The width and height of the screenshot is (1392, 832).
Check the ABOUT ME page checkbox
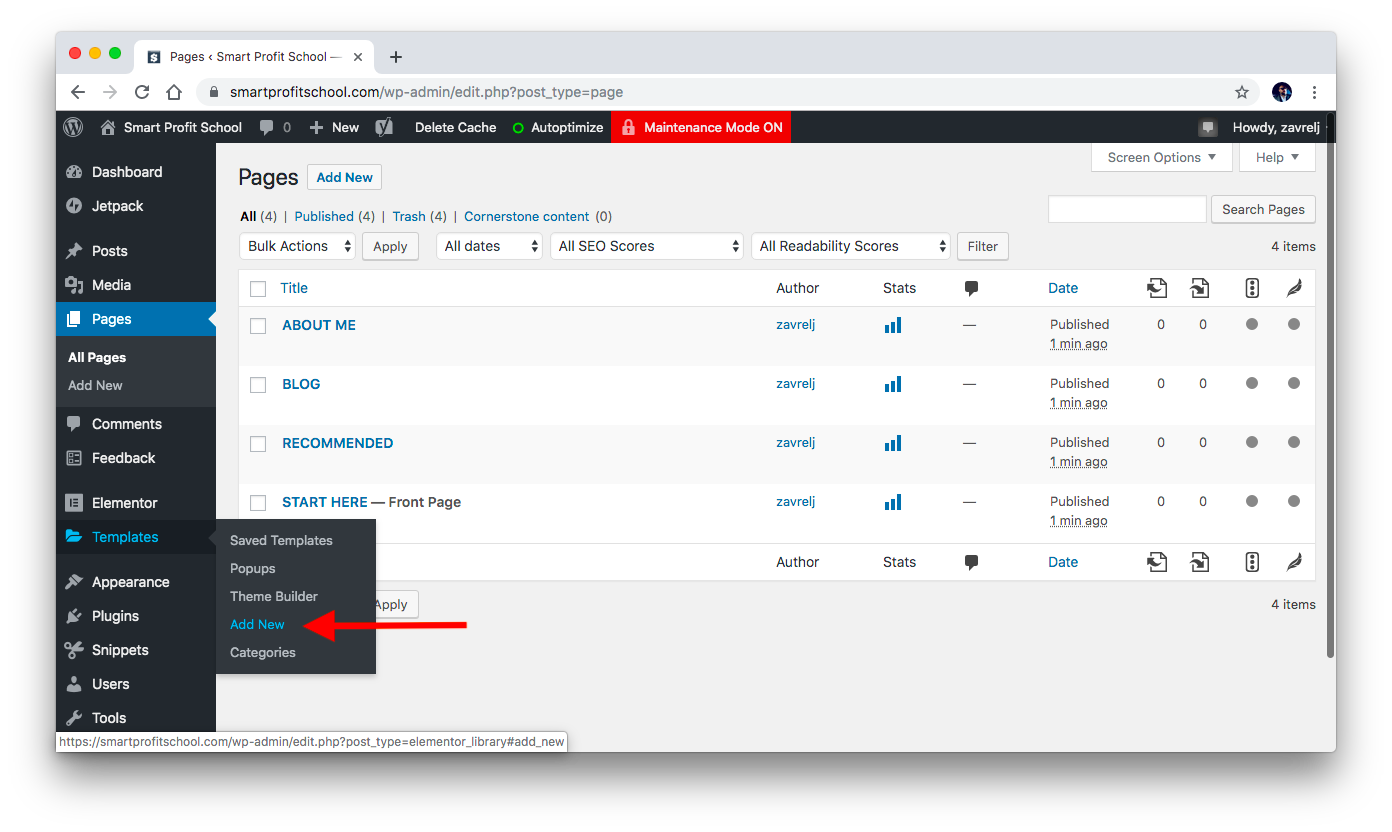[x=258, y=326]
